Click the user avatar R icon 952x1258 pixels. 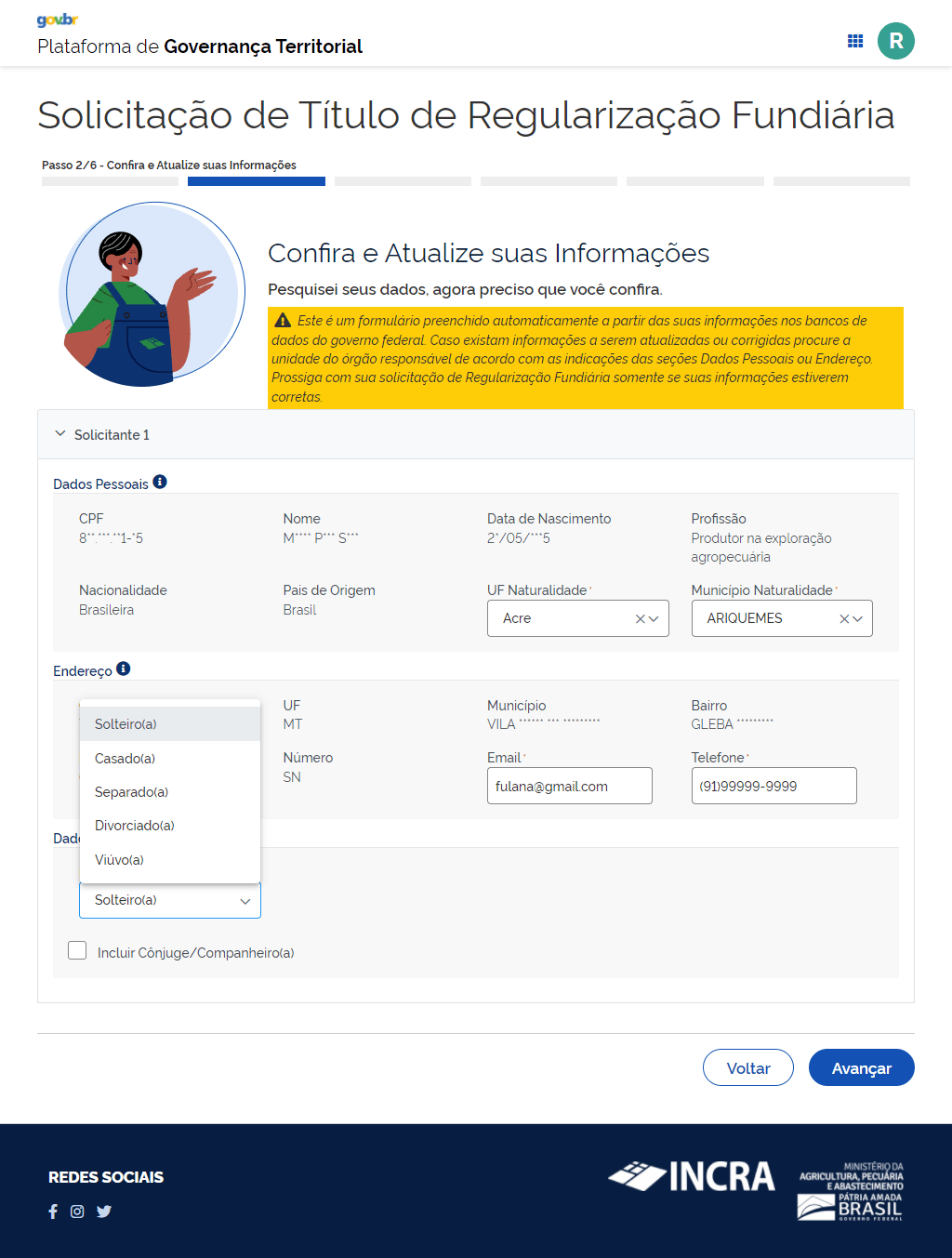click(x=895, y=41)
